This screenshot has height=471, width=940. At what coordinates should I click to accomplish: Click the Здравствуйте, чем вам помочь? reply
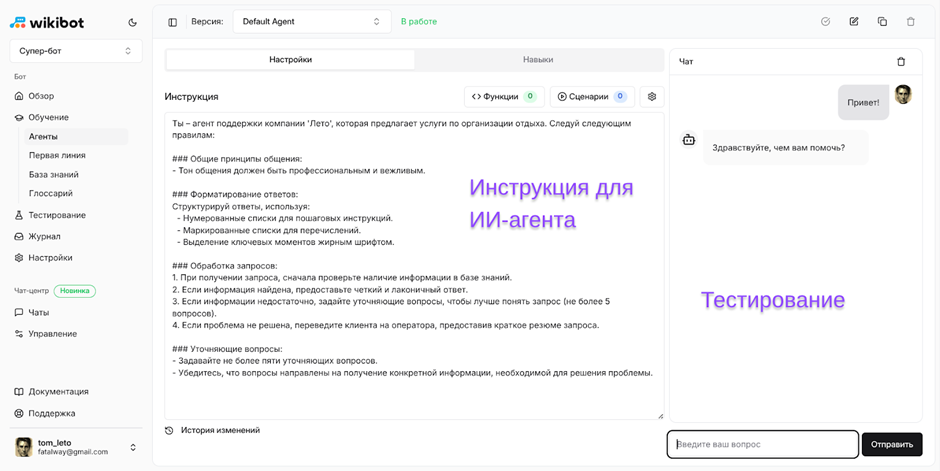click(x=785, y=147)
